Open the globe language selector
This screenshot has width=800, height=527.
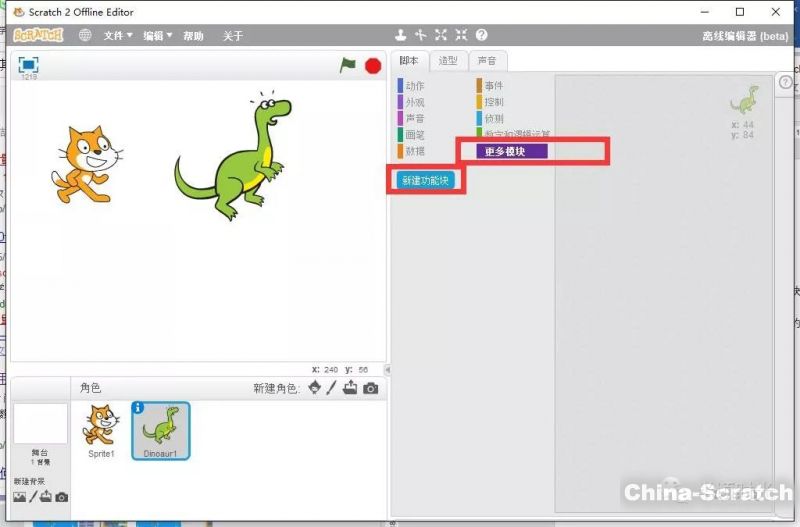coord(85,36)
